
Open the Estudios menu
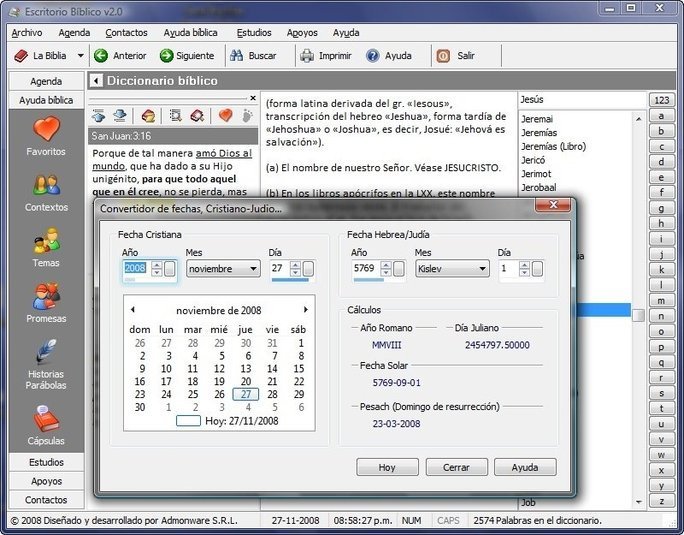point(253,32)
